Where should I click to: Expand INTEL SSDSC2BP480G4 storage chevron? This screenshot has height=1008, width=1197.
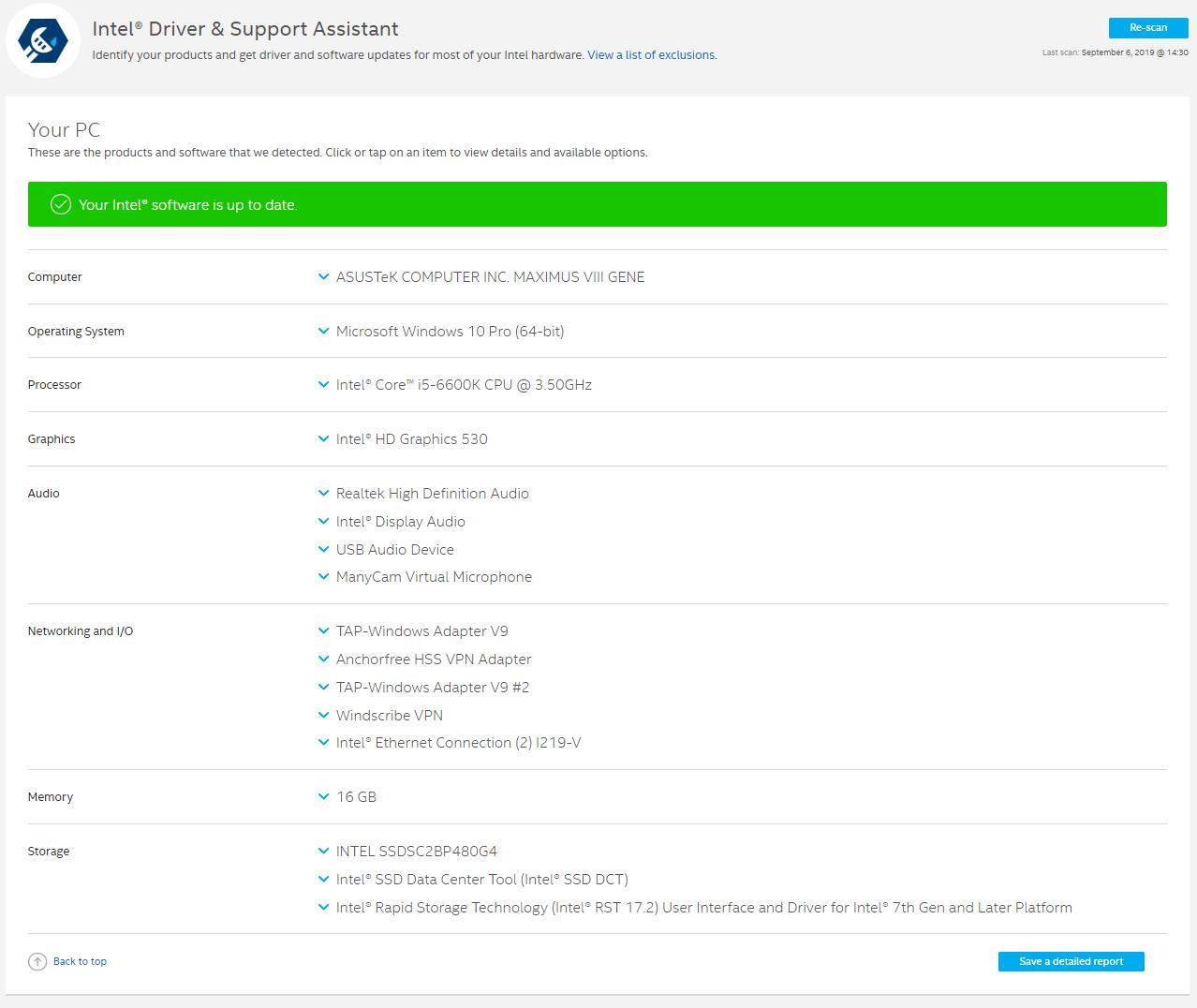pyautogui.click(x=323, y=852)
